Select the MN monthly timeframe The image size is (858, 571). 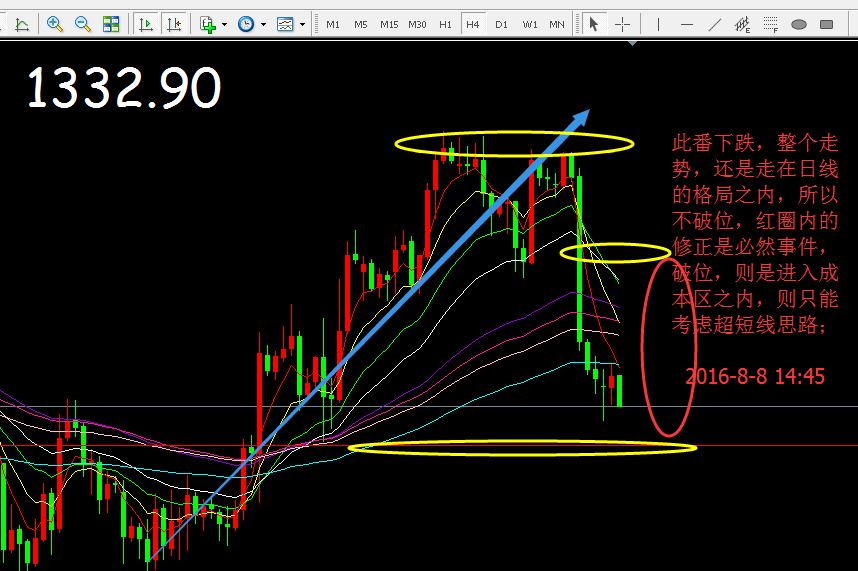(556, 25)
